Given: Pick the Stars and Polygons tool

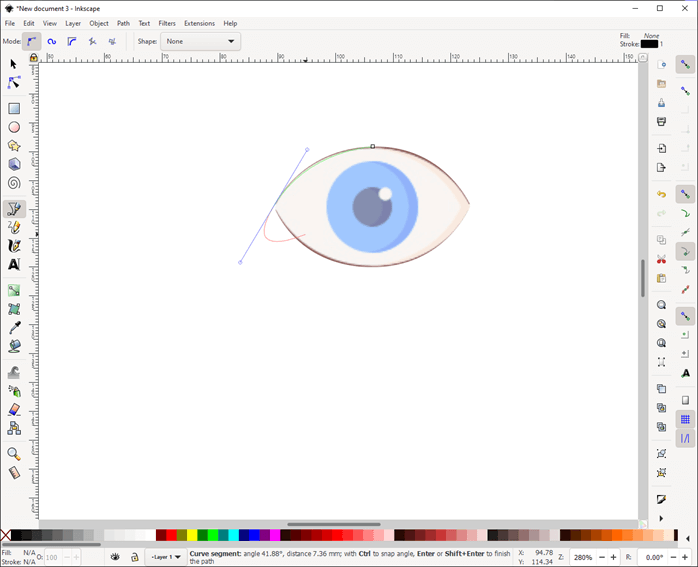Looking at the screenshot, I should click(x=14, y=146).
